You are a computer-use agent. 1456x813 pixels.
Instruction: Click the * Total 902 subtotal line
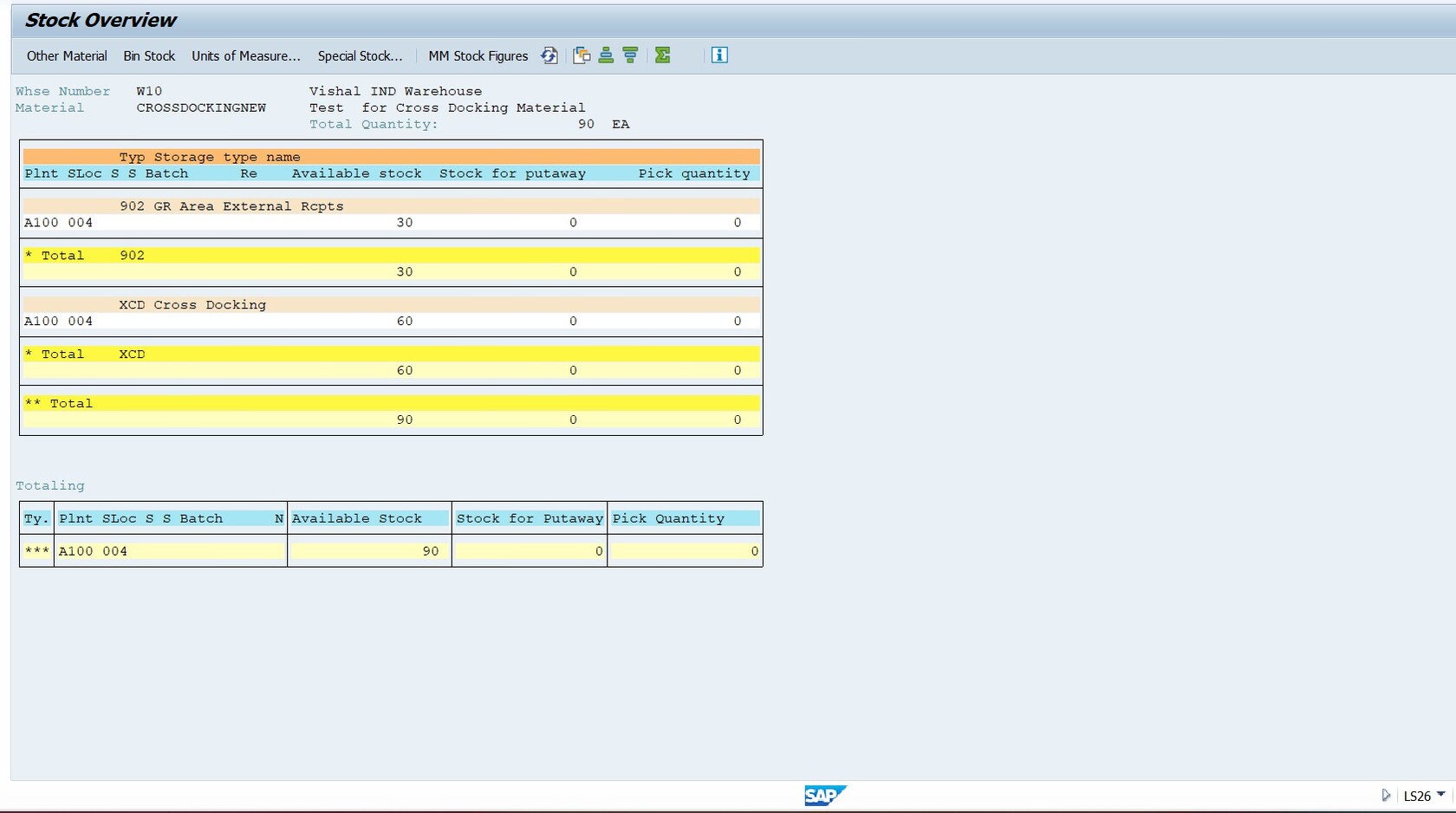click(x=391, y=256)
